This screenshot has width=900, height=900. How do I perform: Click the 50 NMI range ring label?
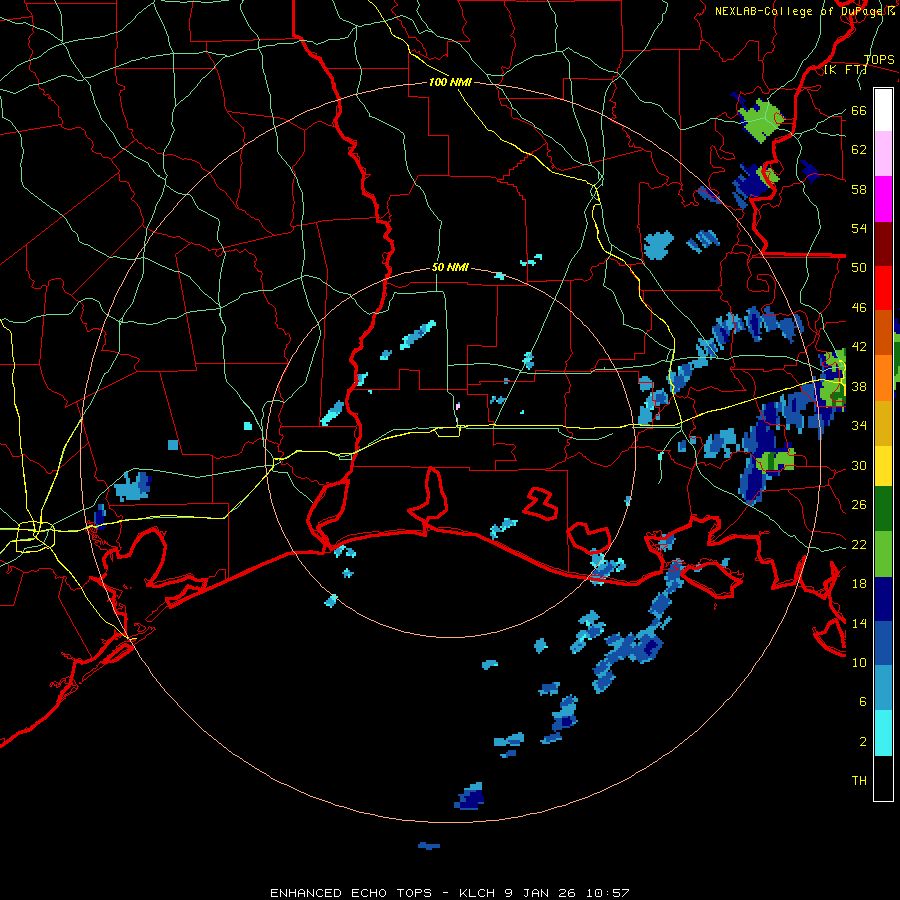pos(450,267)
